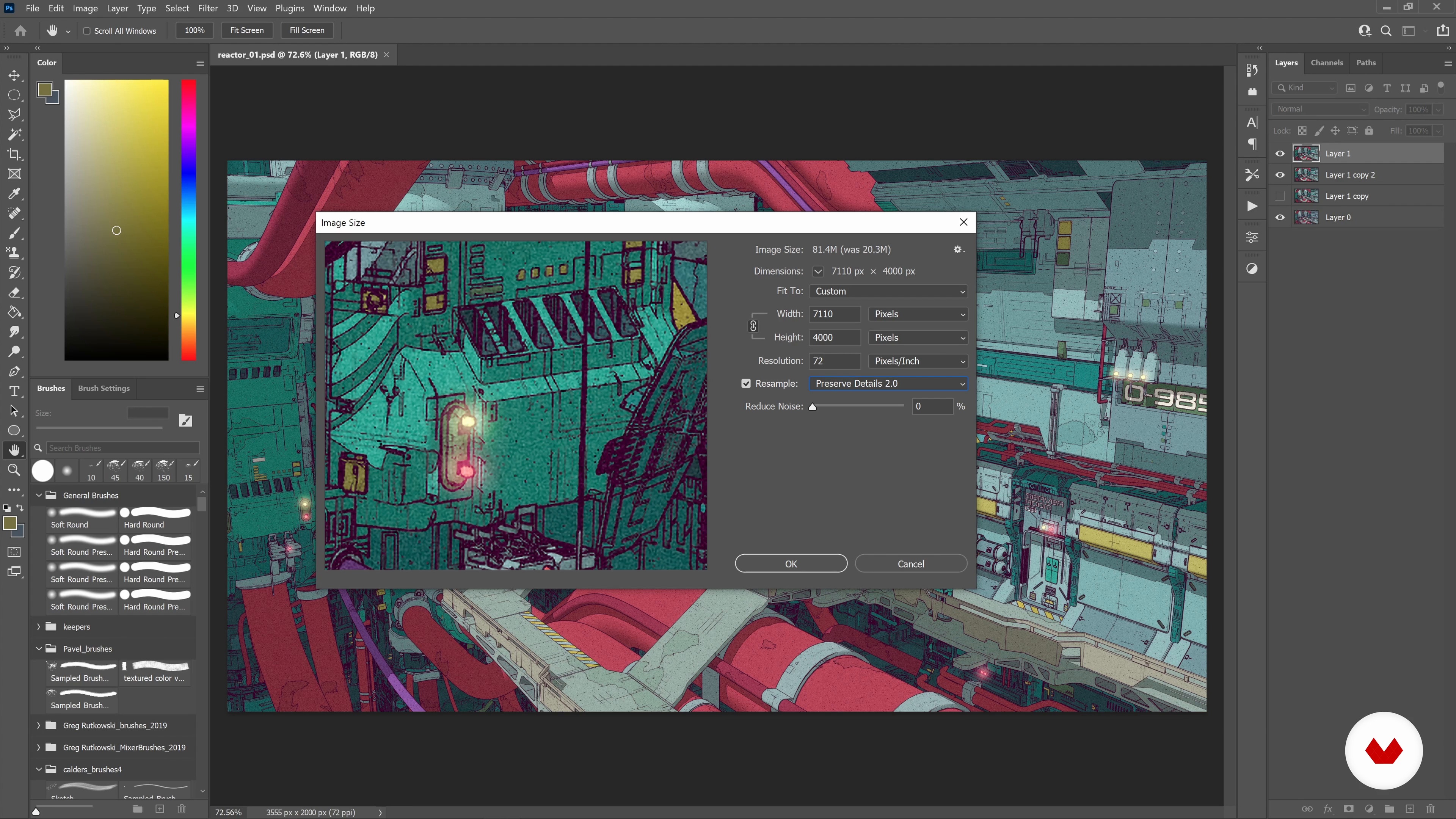Add layer mask from Layers panel footer
1456x819 pixels.
(x=1349, y=809)
